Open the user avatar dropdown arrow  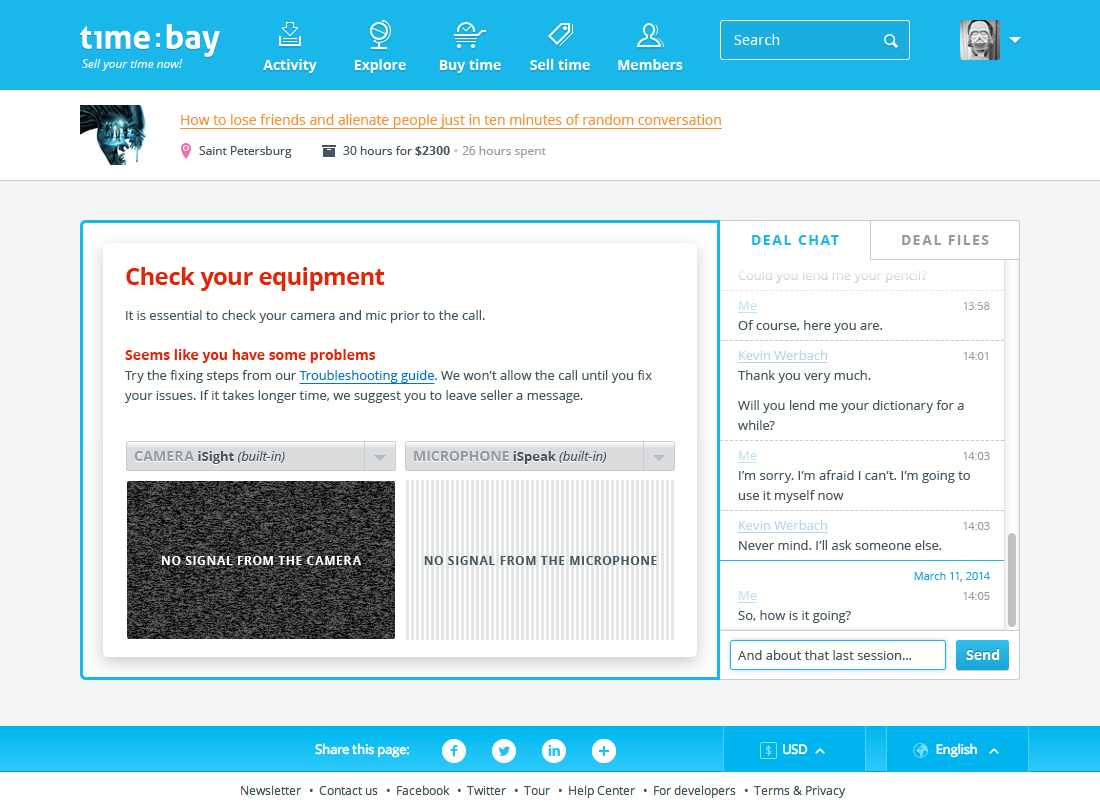[1014, 40]
